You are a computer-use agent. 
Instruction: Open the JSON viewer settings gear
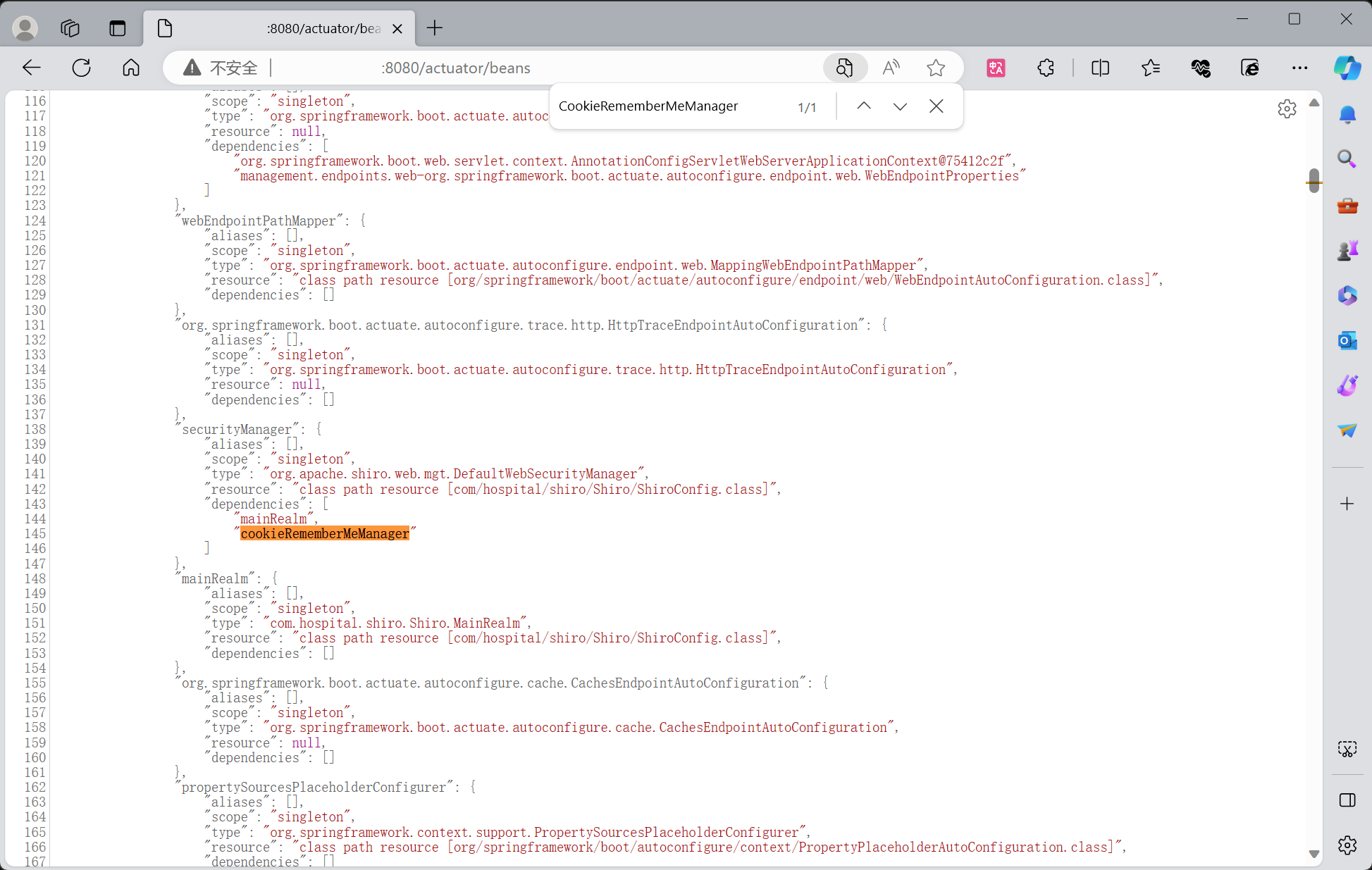(x=1287, y=108)
